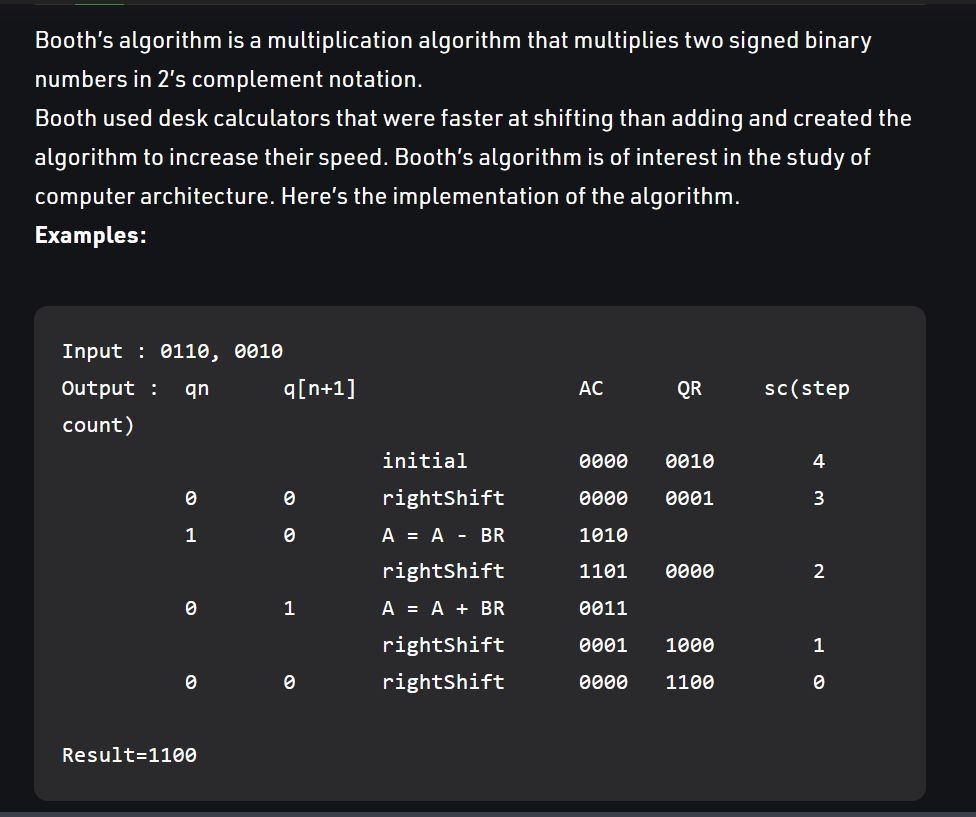Image resolution: width=976 pixels, height=817 pixels.
Task: Click the bold 'Examples:' heading
Action: (91, 235)
